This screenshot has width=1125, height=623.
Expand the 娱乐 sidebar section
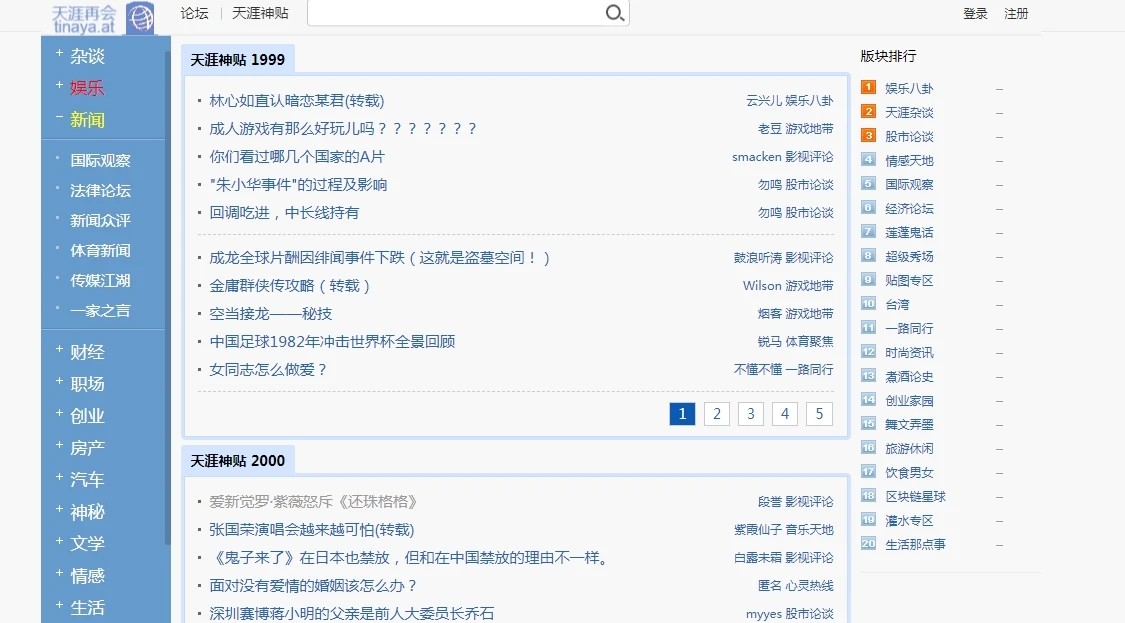87,88
